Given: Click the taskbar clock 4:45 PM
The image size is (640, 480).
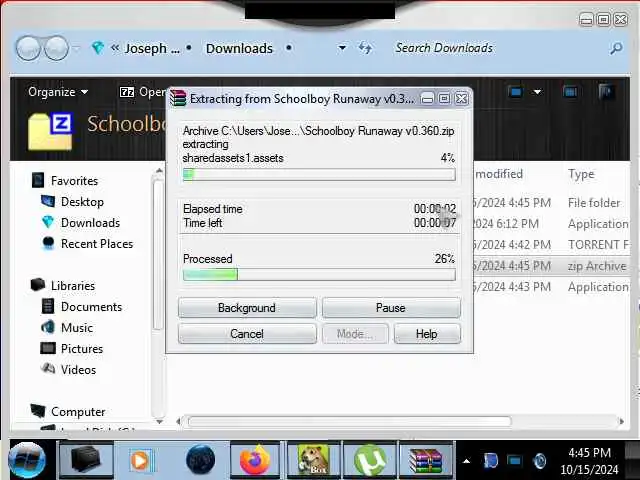Looking at the screenshot, I should point(589,453).
